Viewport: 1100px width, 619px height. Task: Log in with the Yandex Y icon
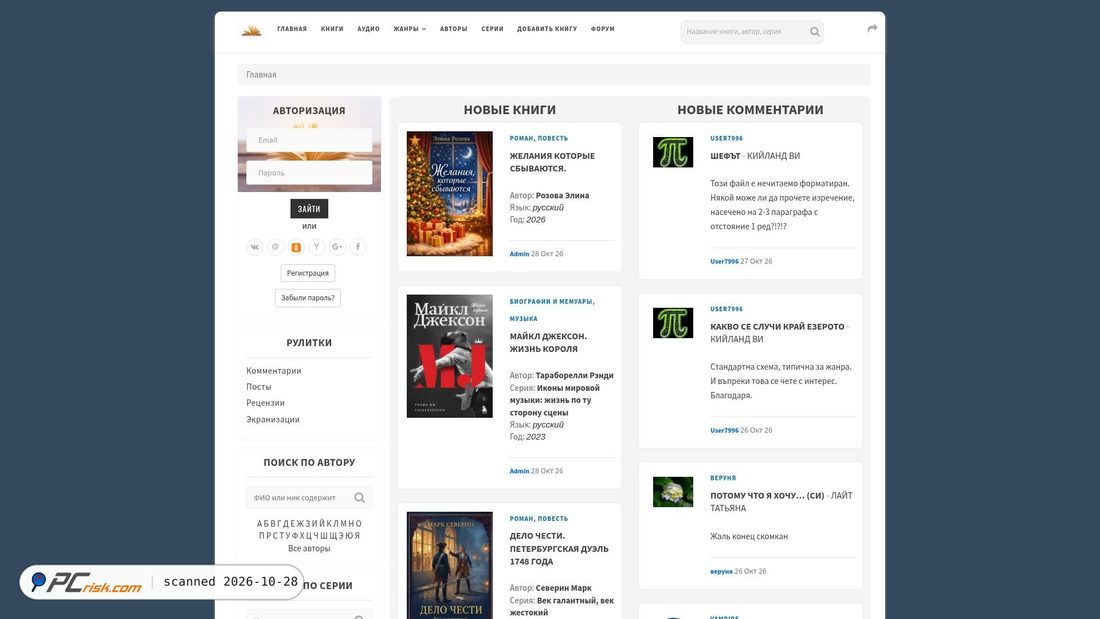coord(316,247)
